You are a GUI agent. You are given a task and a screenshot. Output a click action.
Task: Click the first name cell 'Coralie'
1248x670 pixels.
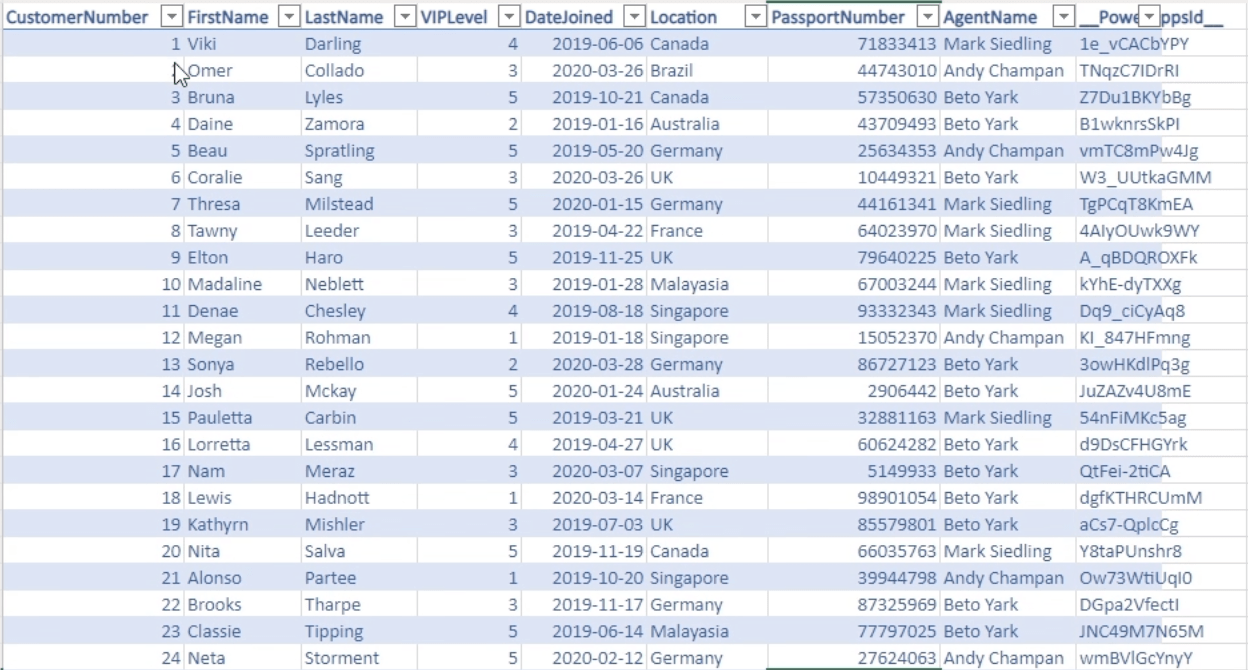click(x=242, y=177)
